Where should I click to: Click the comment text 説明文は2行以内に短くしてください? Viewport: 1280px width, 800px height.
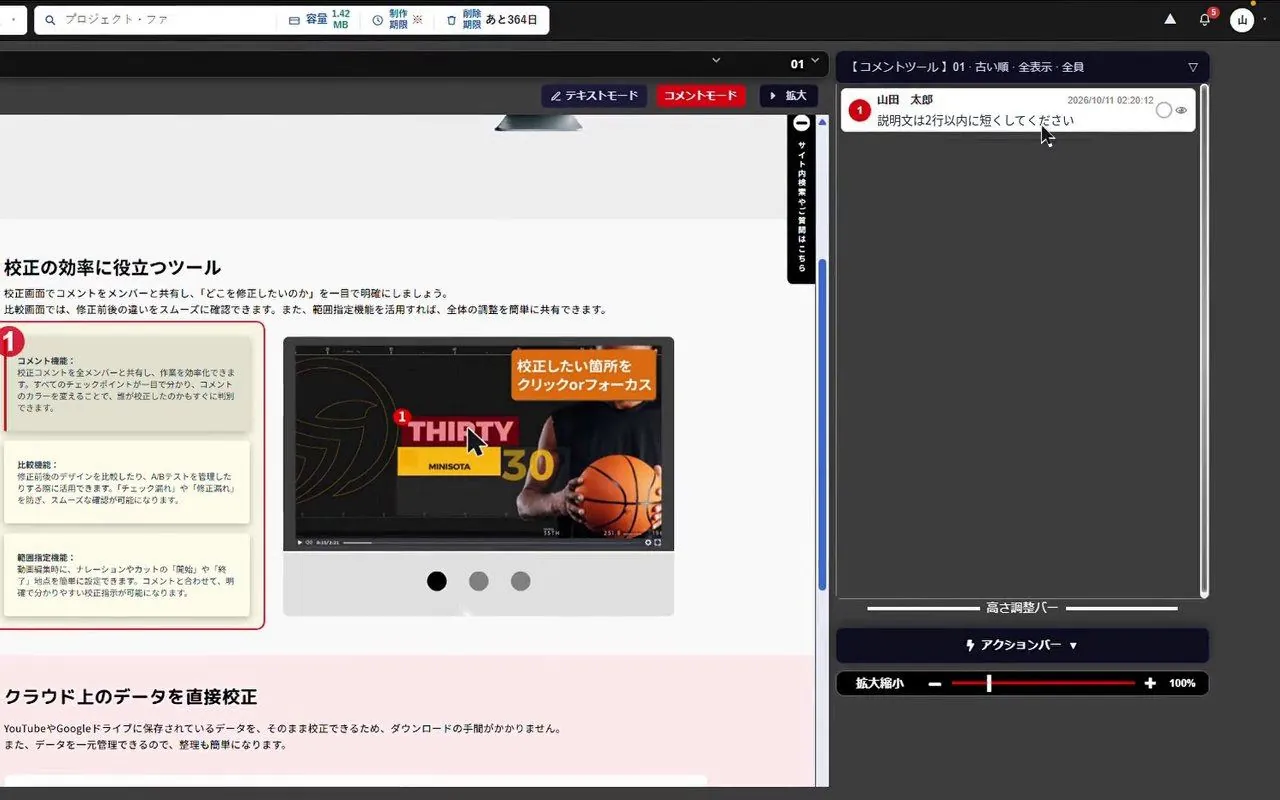976,121
